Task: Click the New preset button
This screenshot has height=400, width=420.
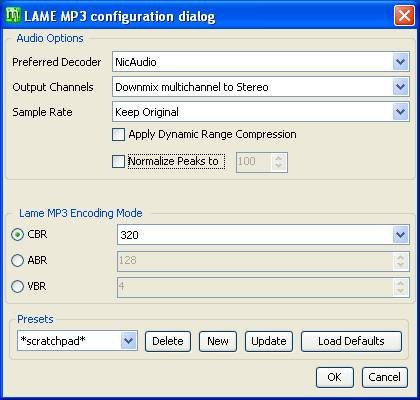Action: coord(218,341)
